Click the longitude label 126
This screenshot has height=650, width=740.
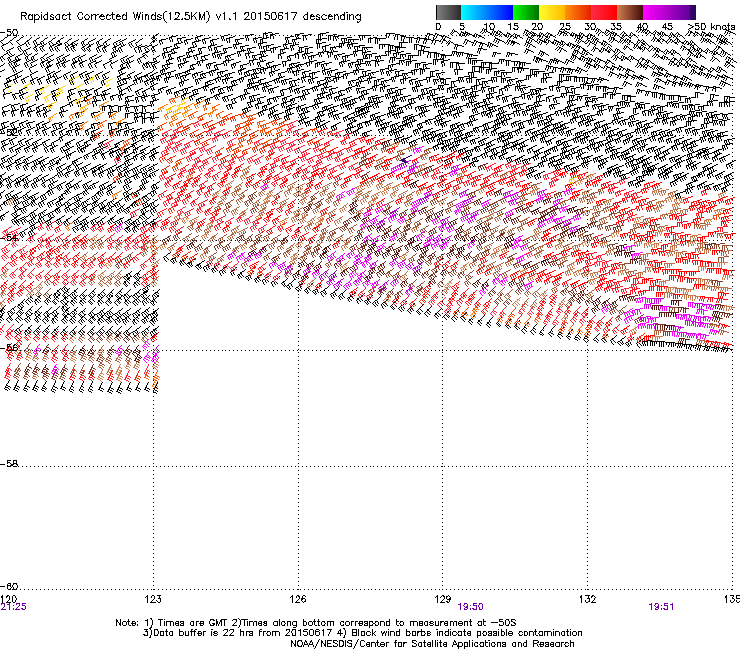pyautogui.click(x=298, y=599)
